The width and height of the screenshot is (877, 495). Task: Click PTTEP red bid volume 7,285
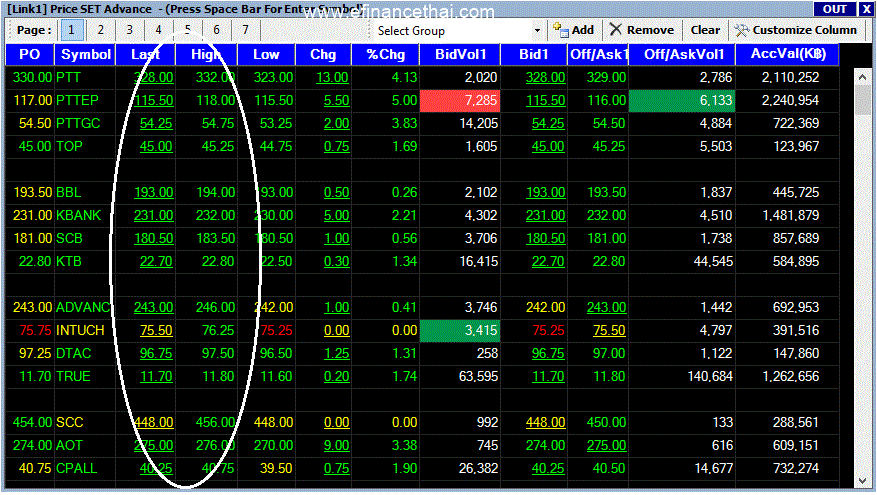tap(460, 101)
